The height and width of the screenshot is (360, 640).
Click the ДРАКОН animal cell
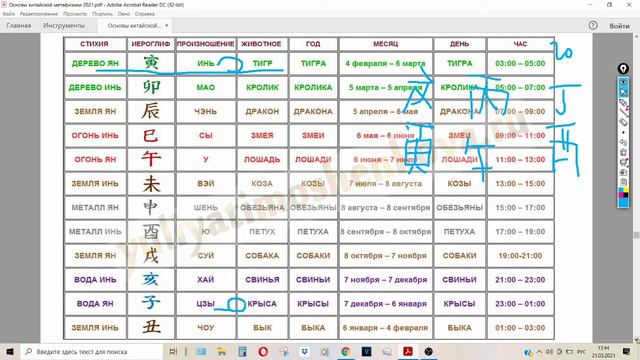tap(262, 111)
